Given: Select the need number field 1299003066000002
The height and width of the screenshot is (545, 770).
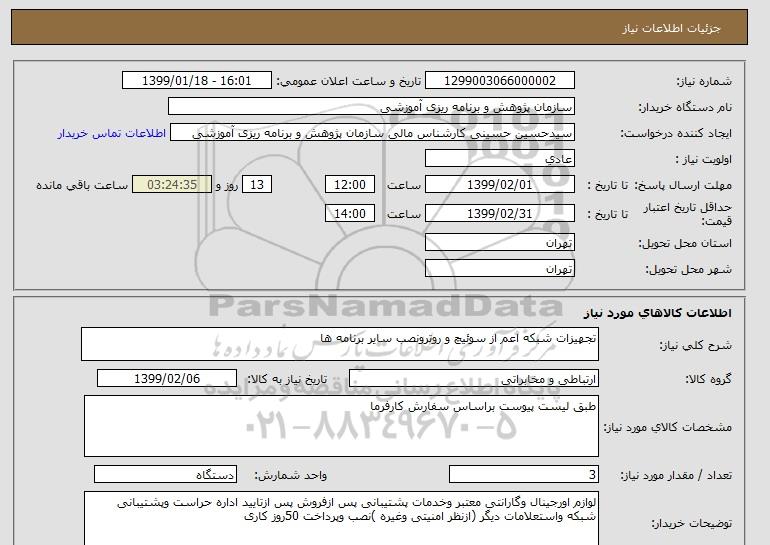Looking at the screenshot, I should (x=499, y=81).
